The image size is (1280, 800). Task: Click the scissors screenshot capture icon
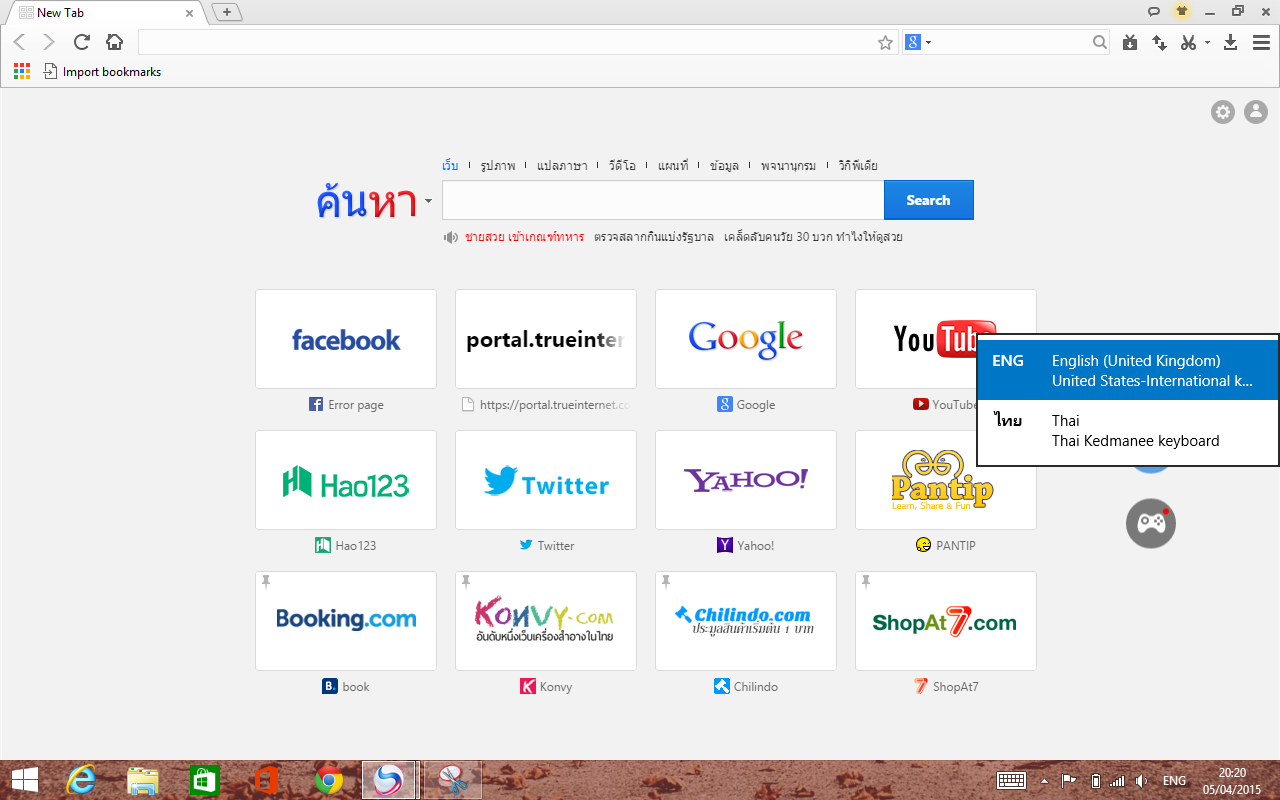click(x=1188, y=42)
